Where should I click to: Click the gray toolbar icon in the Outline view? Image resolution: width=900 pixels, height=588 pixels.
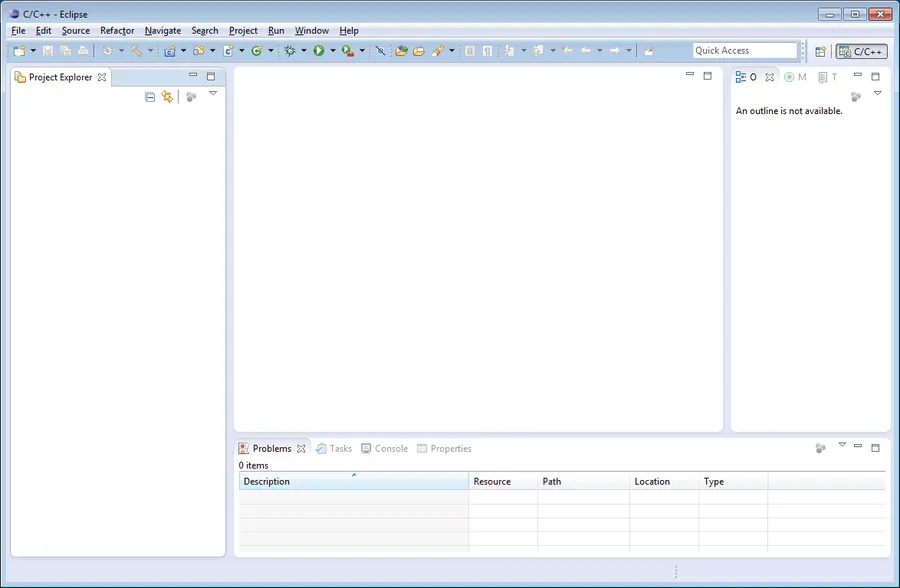click(856, 97)
